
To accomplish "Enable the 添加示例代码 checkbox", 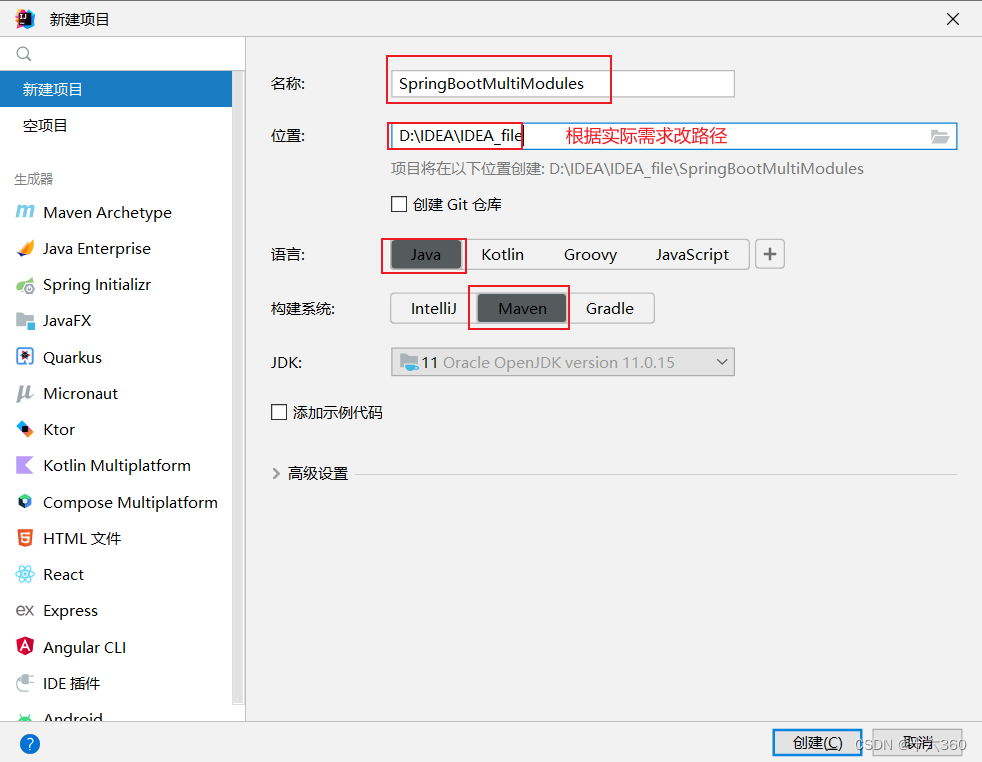I will click(x=279, y=412).
